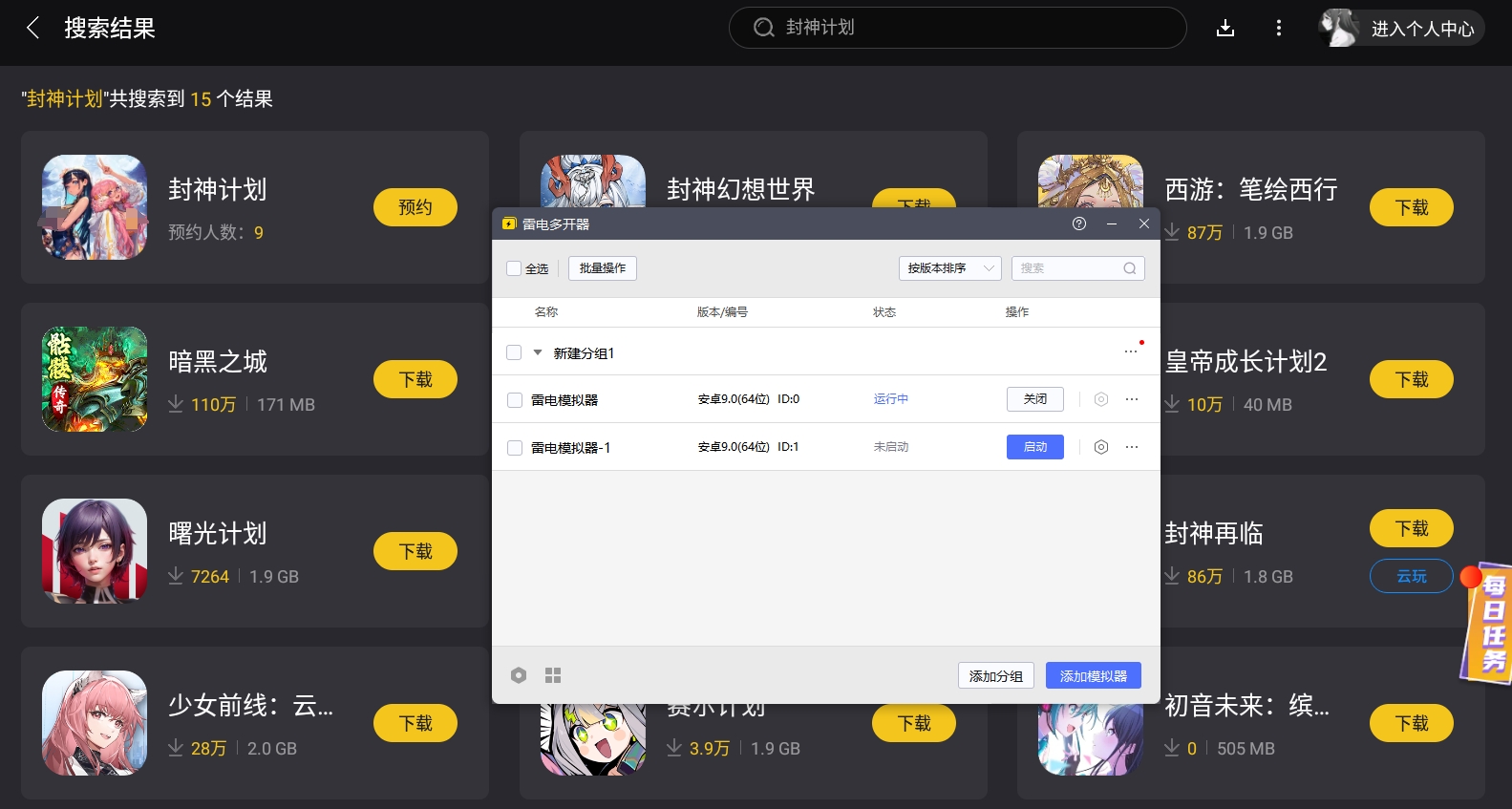Click the help icon in 雷电多开器 title bar
The height and width of the screenshot is (809, 1512).
point(1079,224)
